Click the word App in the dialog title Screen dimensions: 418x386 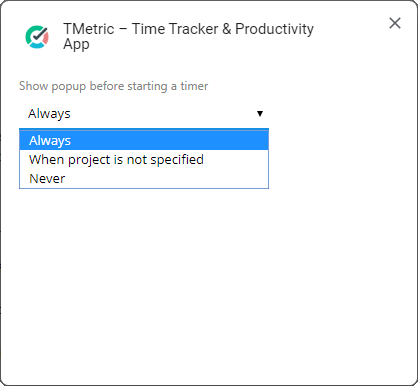[x=76, y=44]
